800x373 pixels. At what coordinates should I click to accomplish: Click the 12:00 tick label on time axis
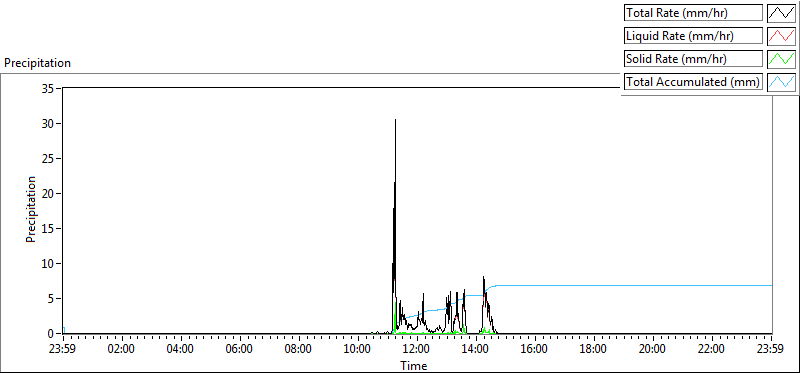click(x=417, y=350)
